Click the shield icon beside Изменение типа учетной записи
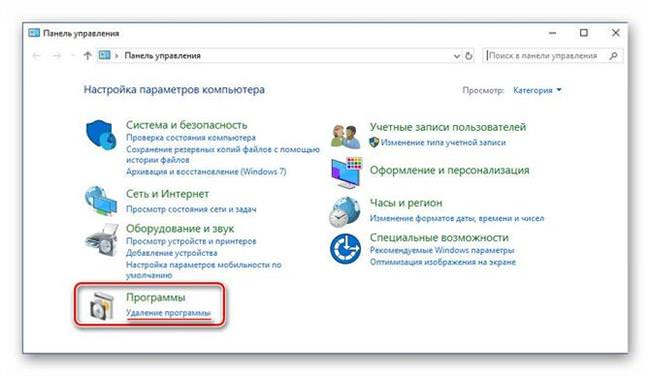The height and width of the screenshot is (376, 650). tap(374, 142)
